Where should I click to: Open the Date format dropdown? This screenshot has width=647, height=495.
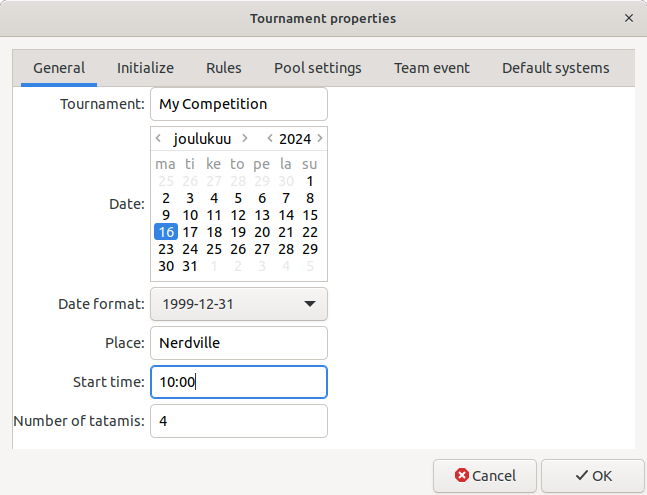pyautogui.click(x=238, y=304)
